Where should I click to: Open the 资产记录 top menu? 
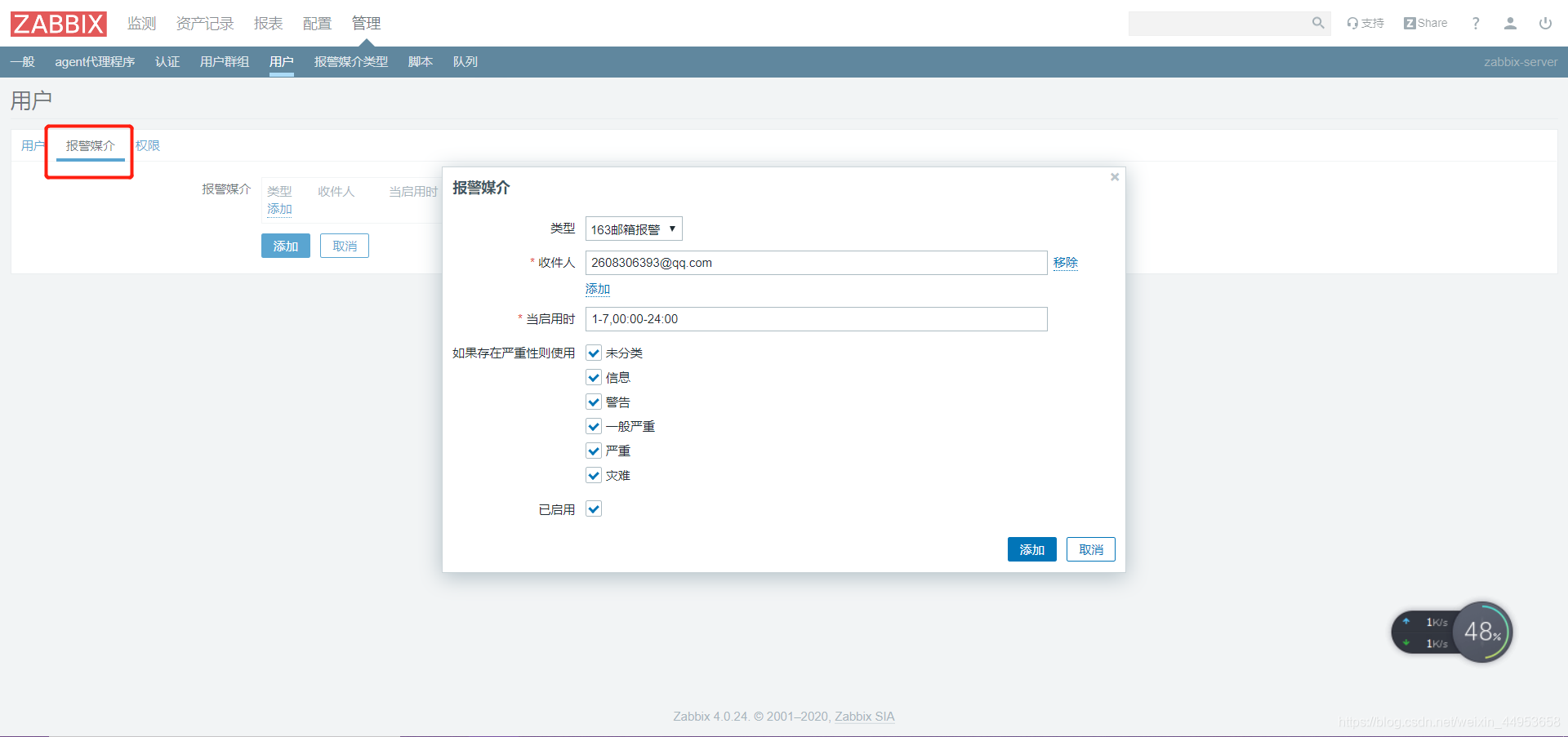(x=205, y=24)
